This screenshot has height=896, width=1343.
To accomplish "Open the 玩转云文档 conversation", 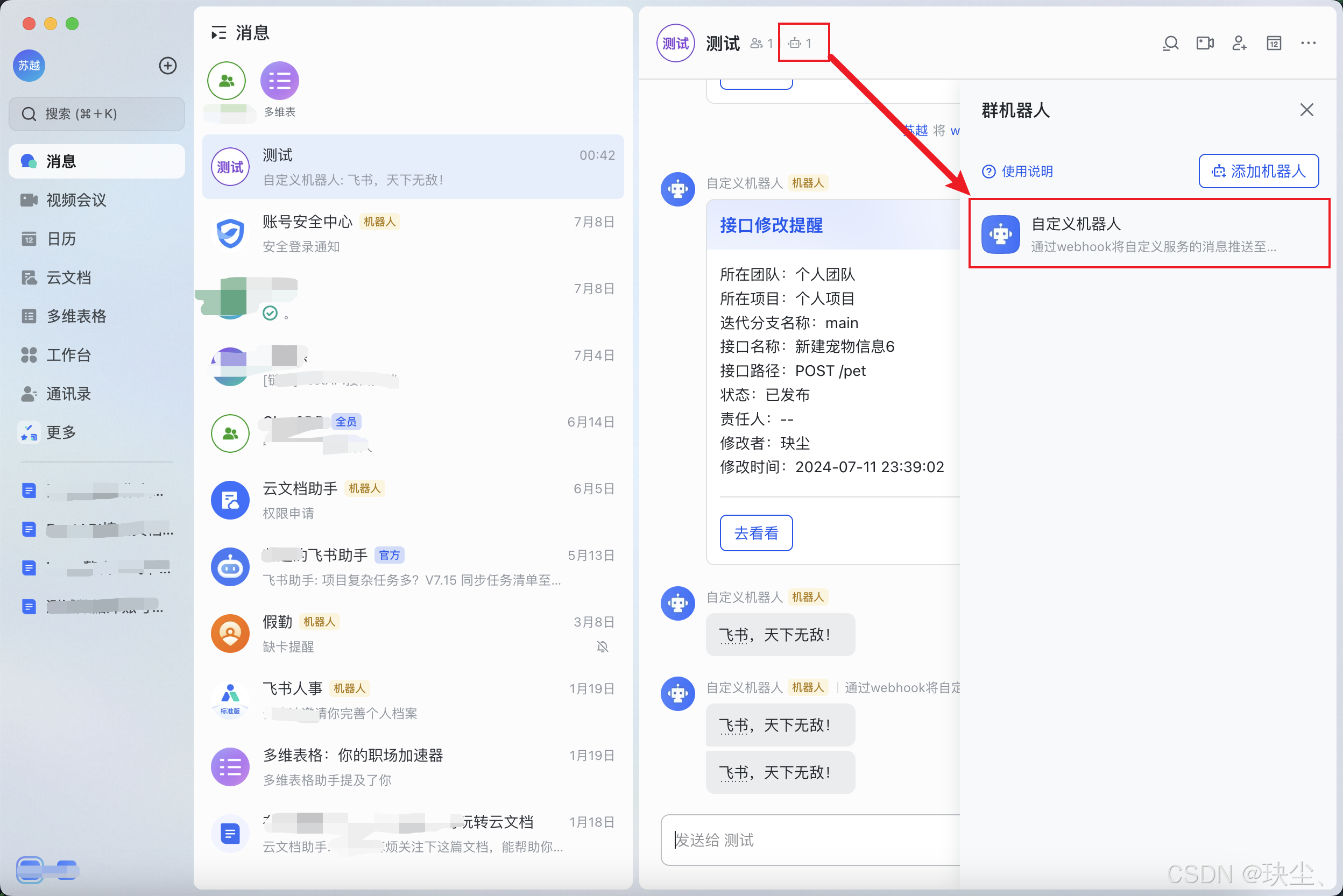I will click(413, 834).
